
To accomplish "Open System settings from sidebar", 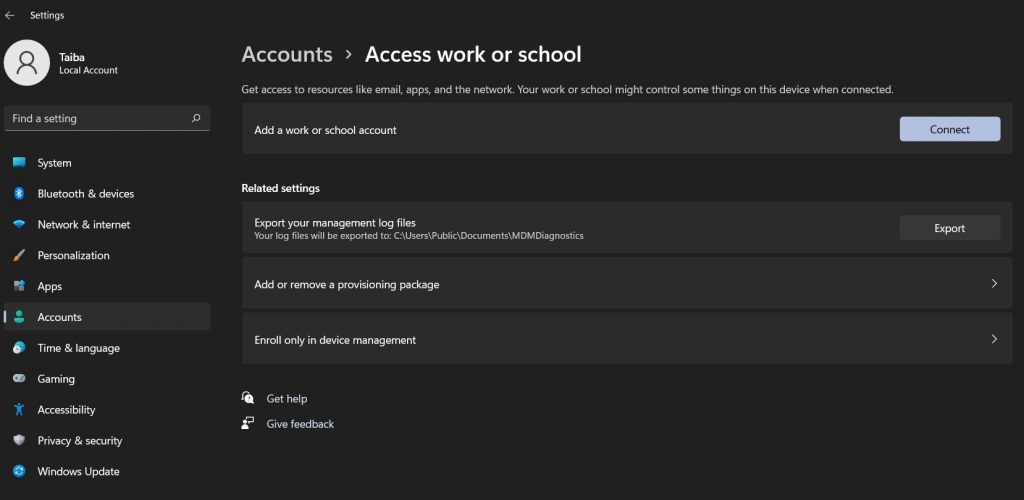I will pyautogui.click(x=54, y=163).
